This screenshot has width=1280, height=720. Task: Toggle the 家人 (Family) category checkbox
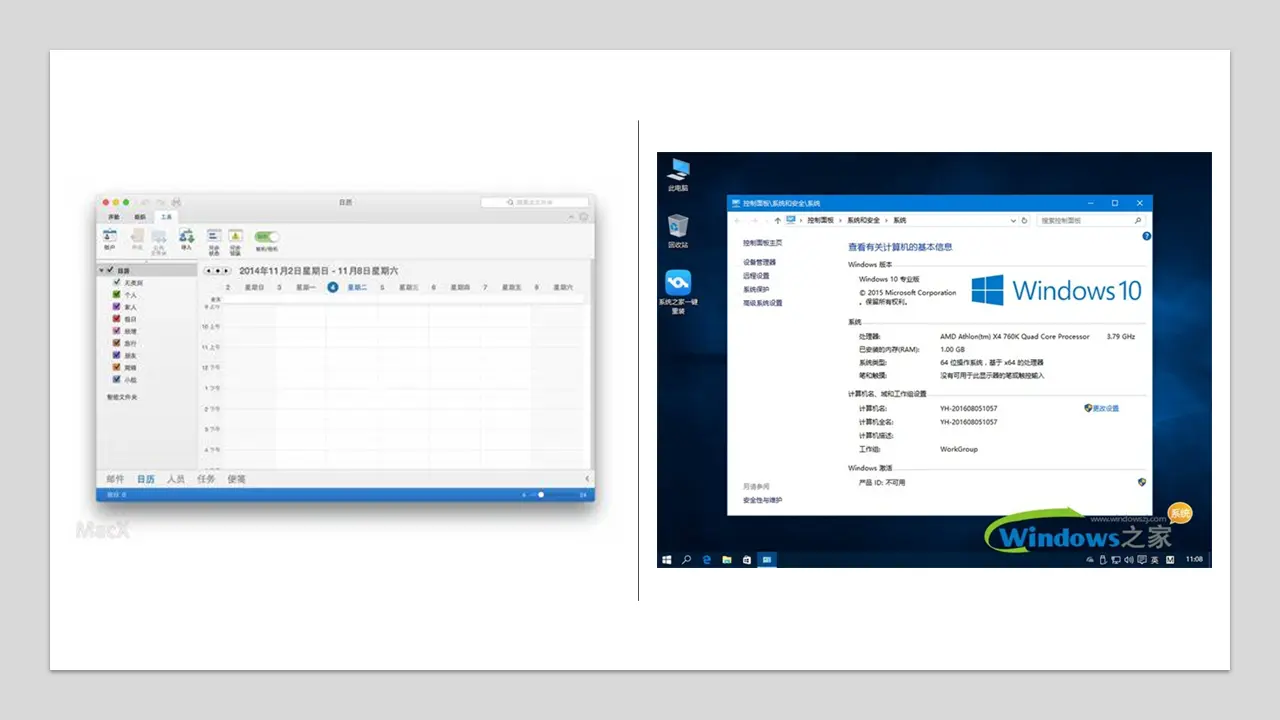tap(117, 307)
